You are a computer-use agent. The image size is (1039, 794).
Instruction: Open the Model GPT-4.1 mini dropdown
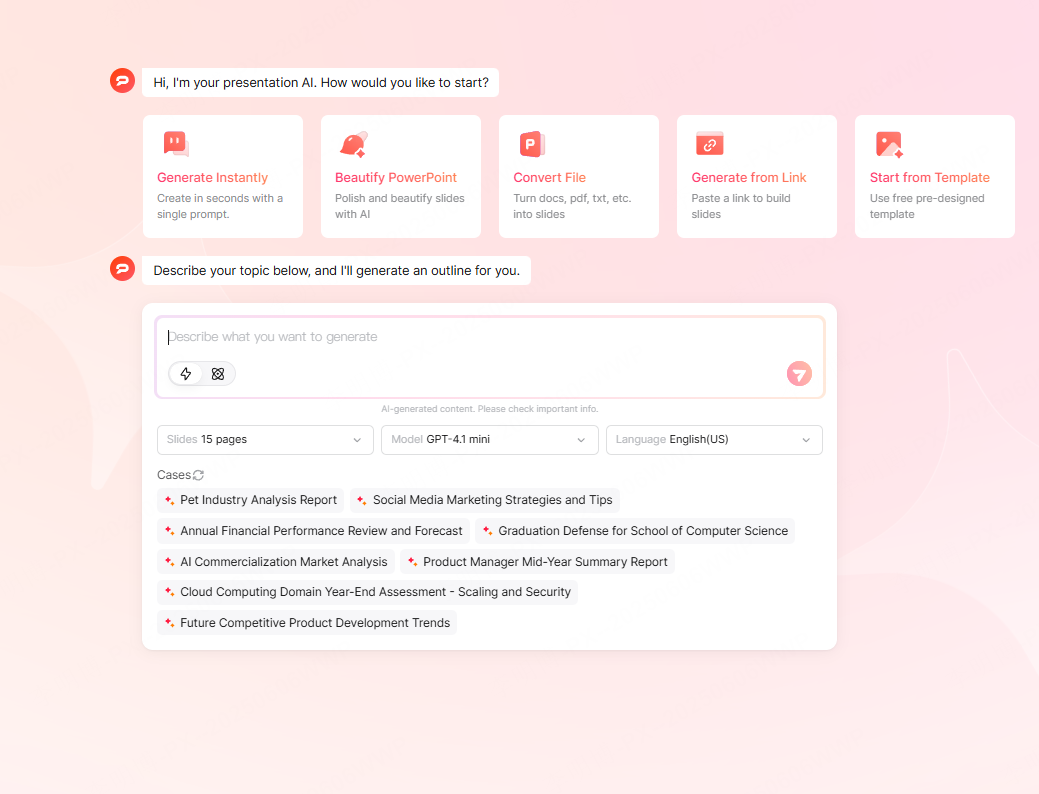point(489,440)
